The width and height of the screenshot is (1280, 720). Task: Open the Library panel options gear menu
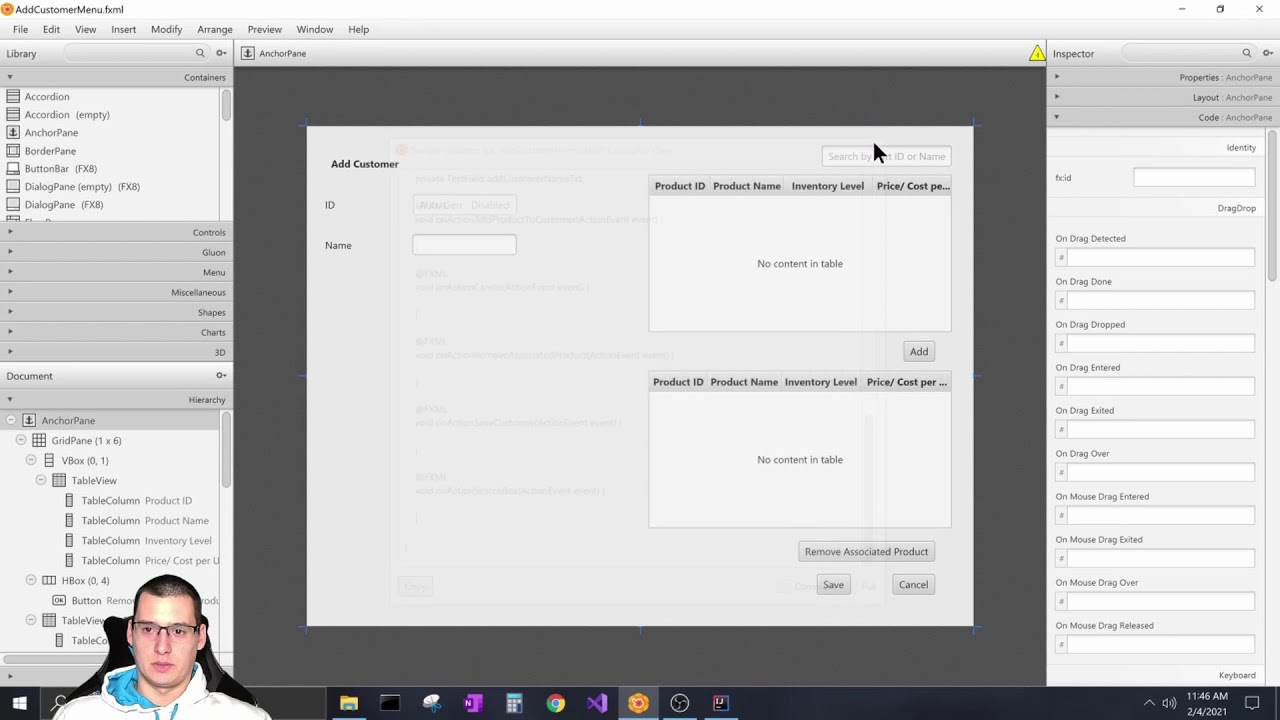pyautogui.click(x=221, y=53)
